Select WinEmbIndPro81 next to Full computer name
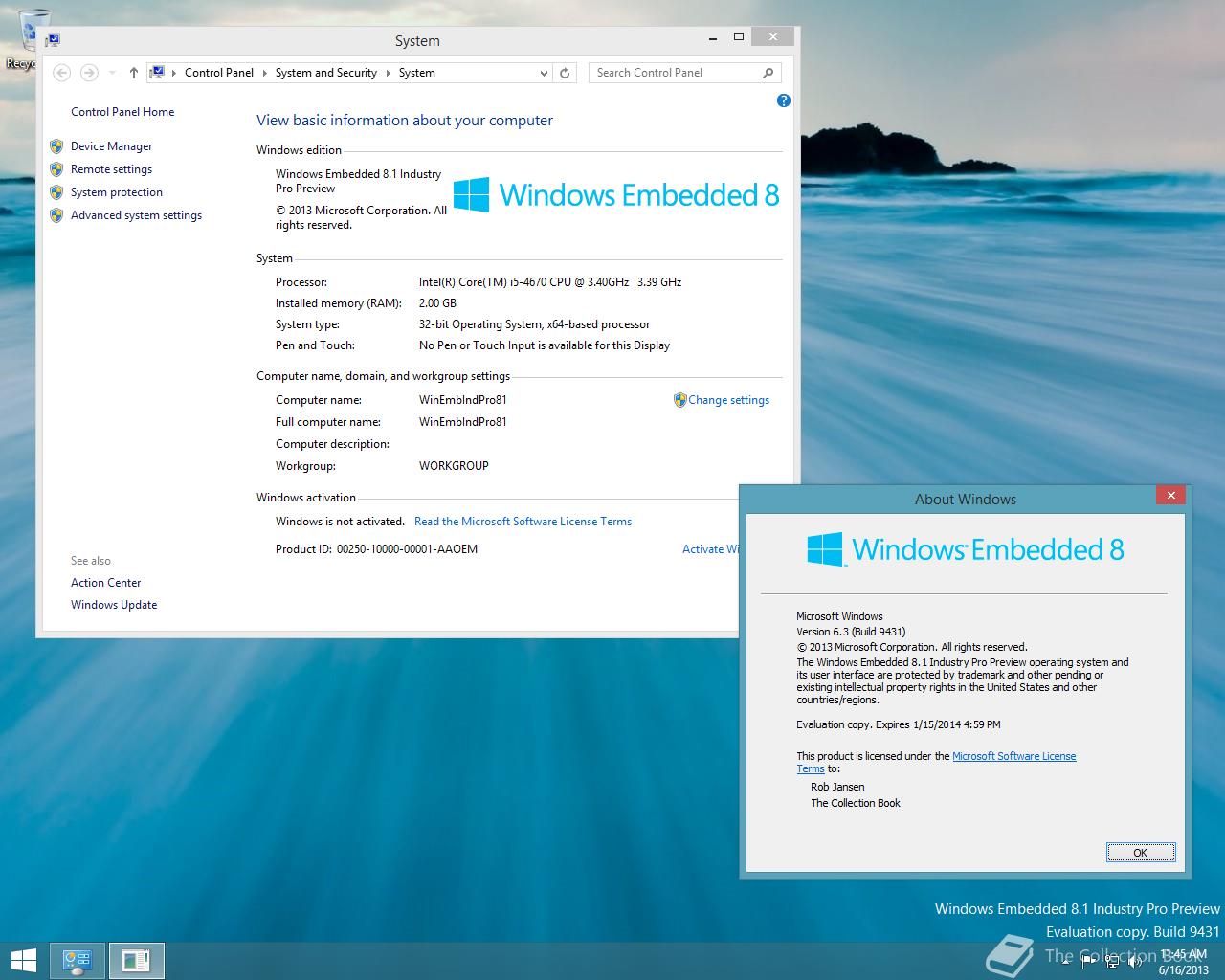The height and width of the screenshot is (980, 1225). point(463,422)
